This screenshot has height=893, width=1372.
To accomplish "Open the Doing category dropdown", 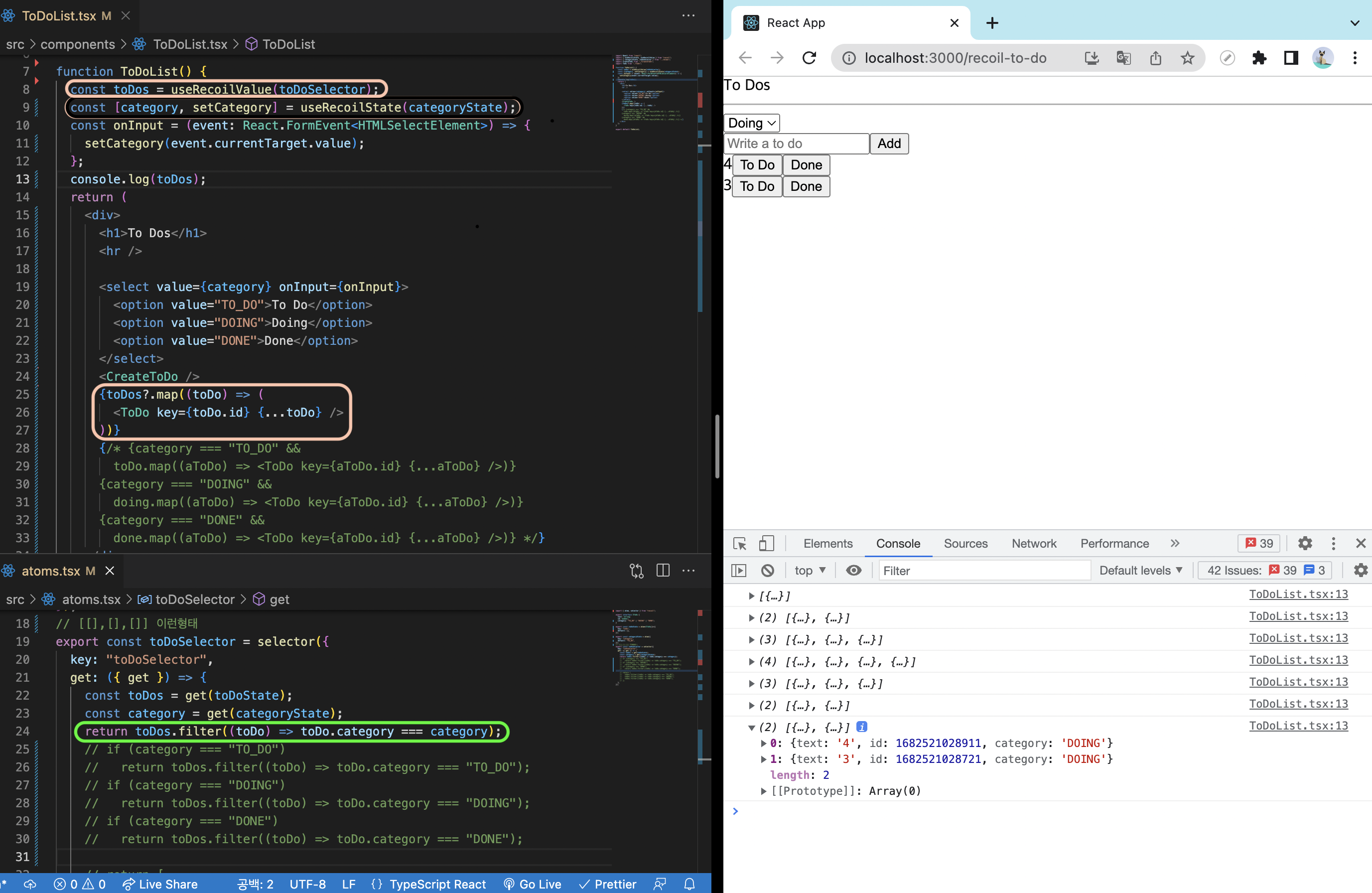I will [751, 123].
